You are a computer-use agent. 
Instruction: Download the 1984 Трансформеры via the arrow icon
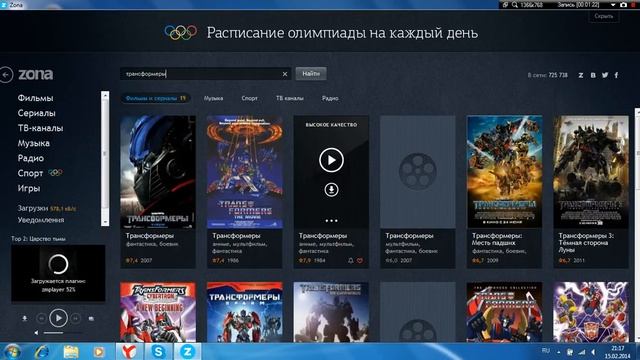331,190
